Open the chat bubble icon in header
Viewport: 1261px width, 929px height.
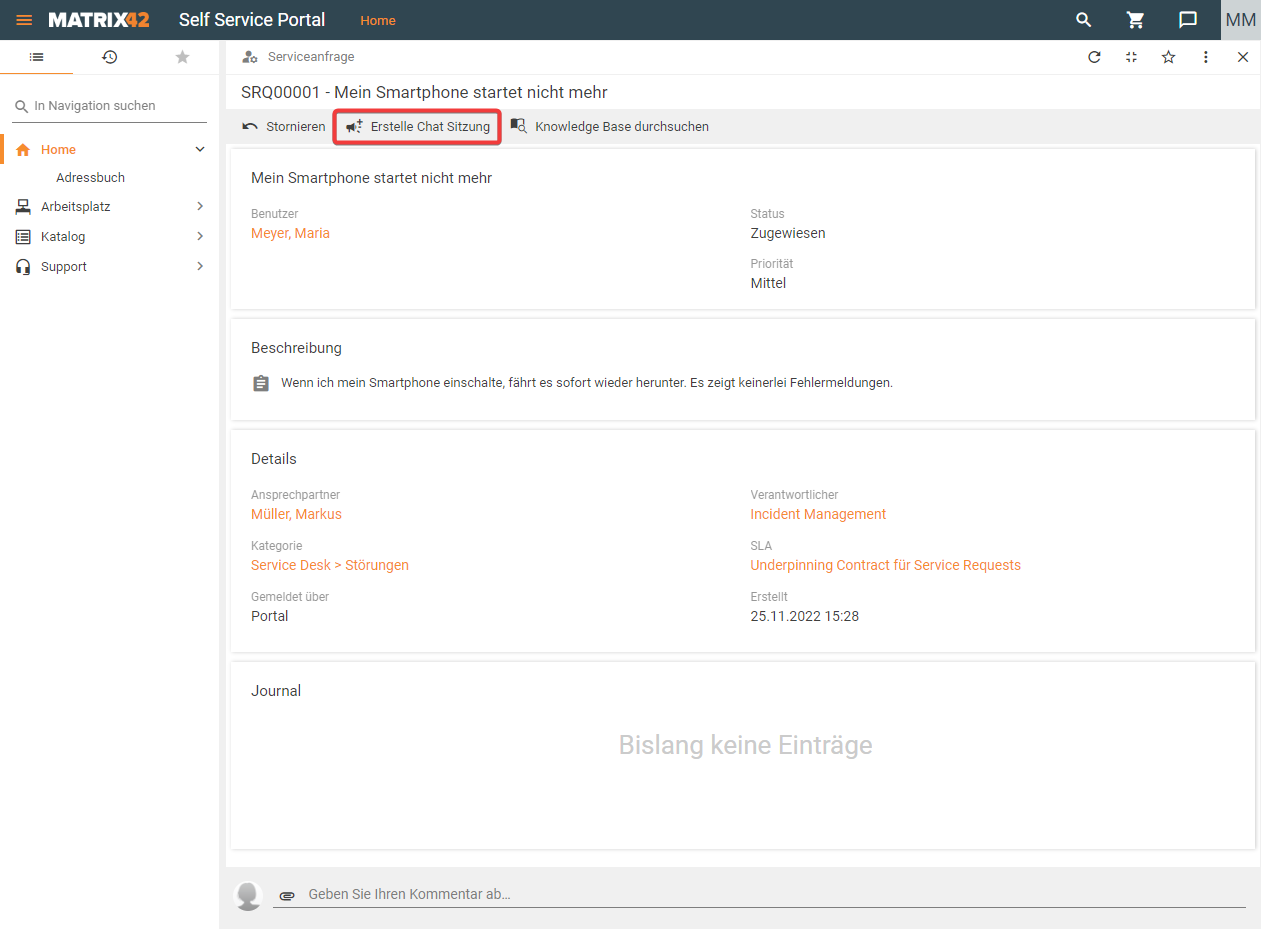pos(1187,20)
